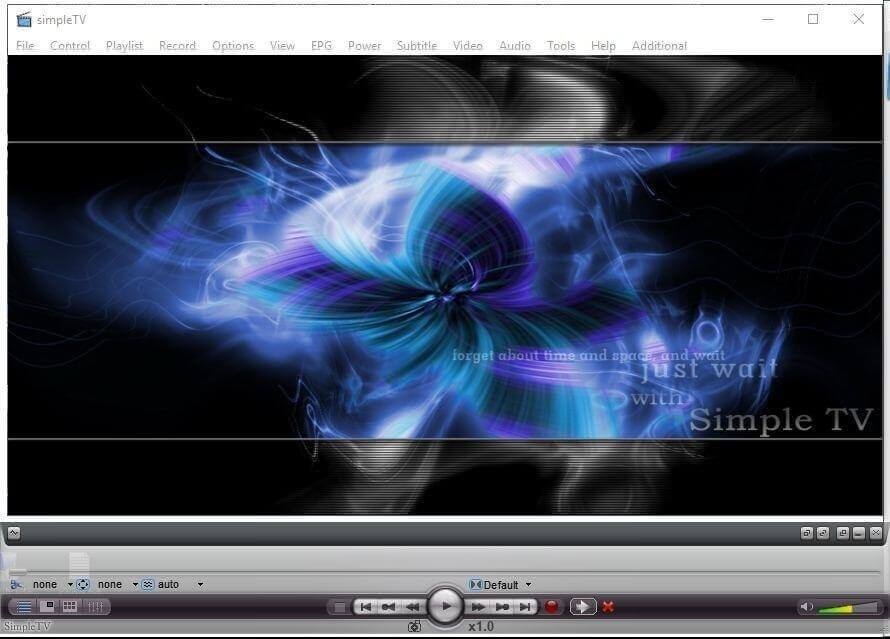Image resolution: width=890 pixels, height=639 pixels.
Task: Click the white arrow button beside record
Action: pyautogui.click(x=582, y=607)
